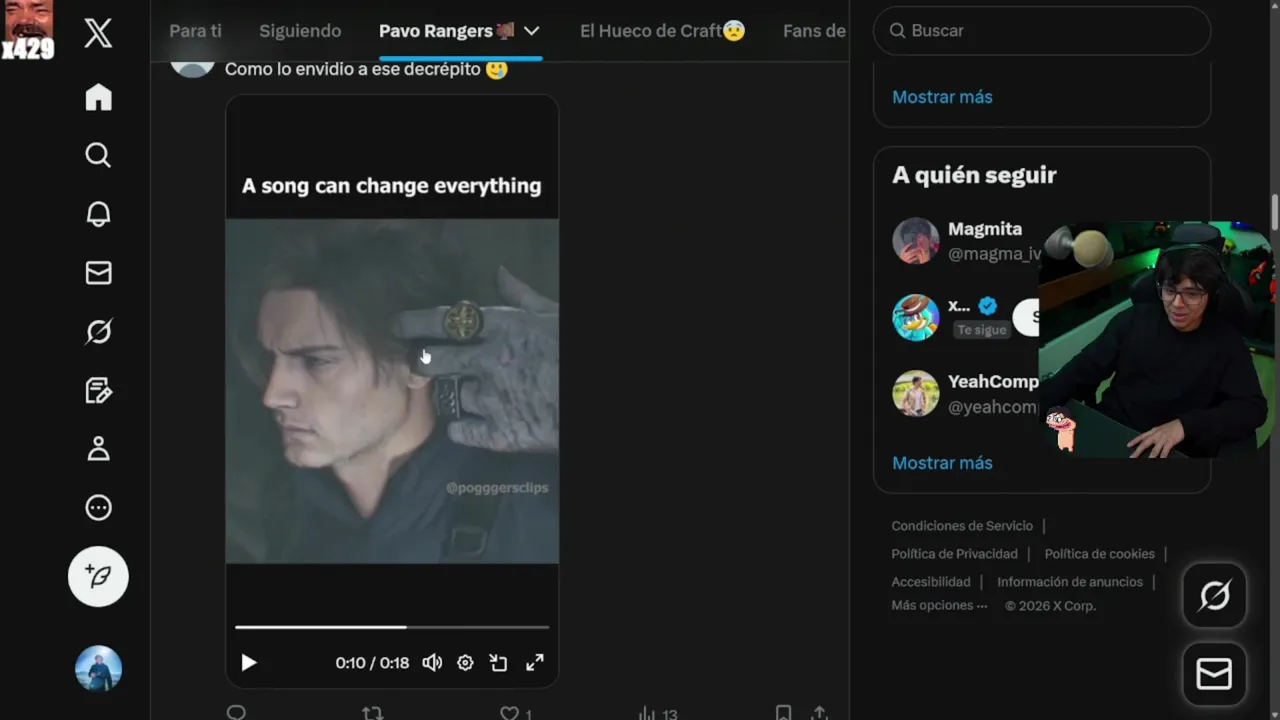This screenshot has height=720, width=1280.
Task: Switch to Siguiendo tab
Action: (300, 31)
